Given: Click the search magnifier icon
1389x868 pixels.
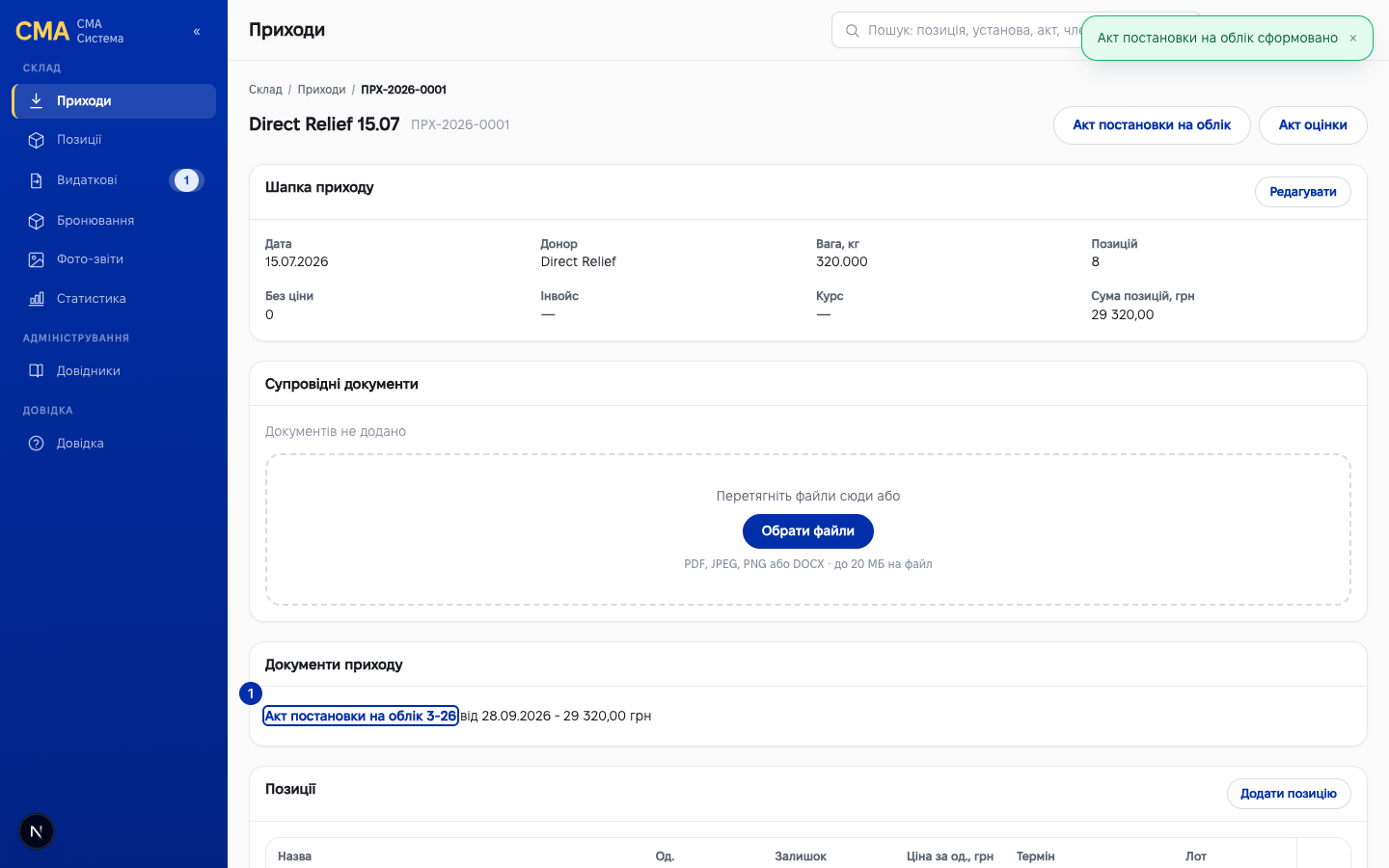Looking at the screenshot, I should 853,31.
